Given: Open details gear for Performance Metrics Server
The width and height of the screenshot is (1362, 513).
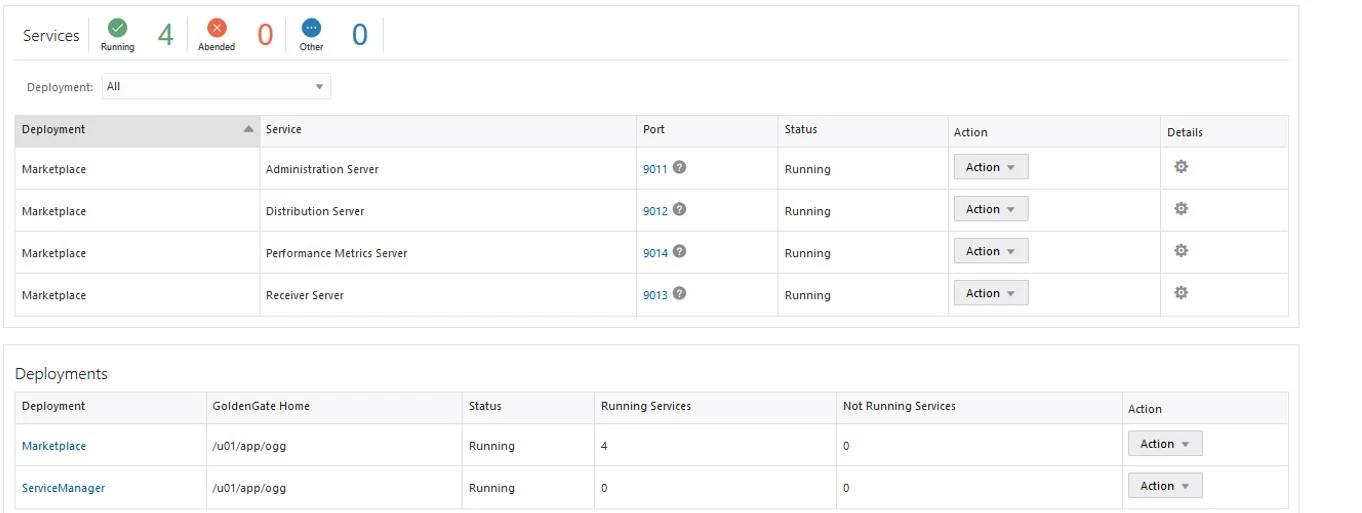Looking at the screenshot, I should point(1180,251).
